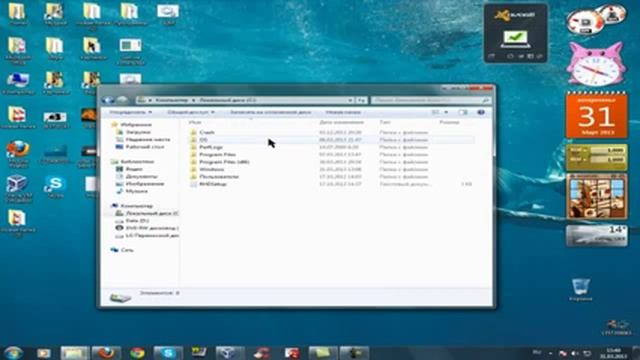The width and height of the screenshot is (640, 360).
Task: Select "Компьютер" in the navigation pane
Action: (137, 206)
